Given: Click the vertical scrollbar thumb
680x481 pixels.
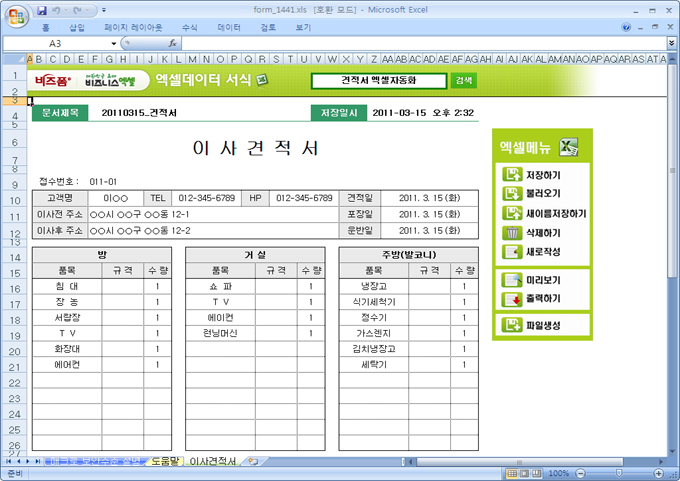Looking at the screenshot, I should click(x=672, y=171).
